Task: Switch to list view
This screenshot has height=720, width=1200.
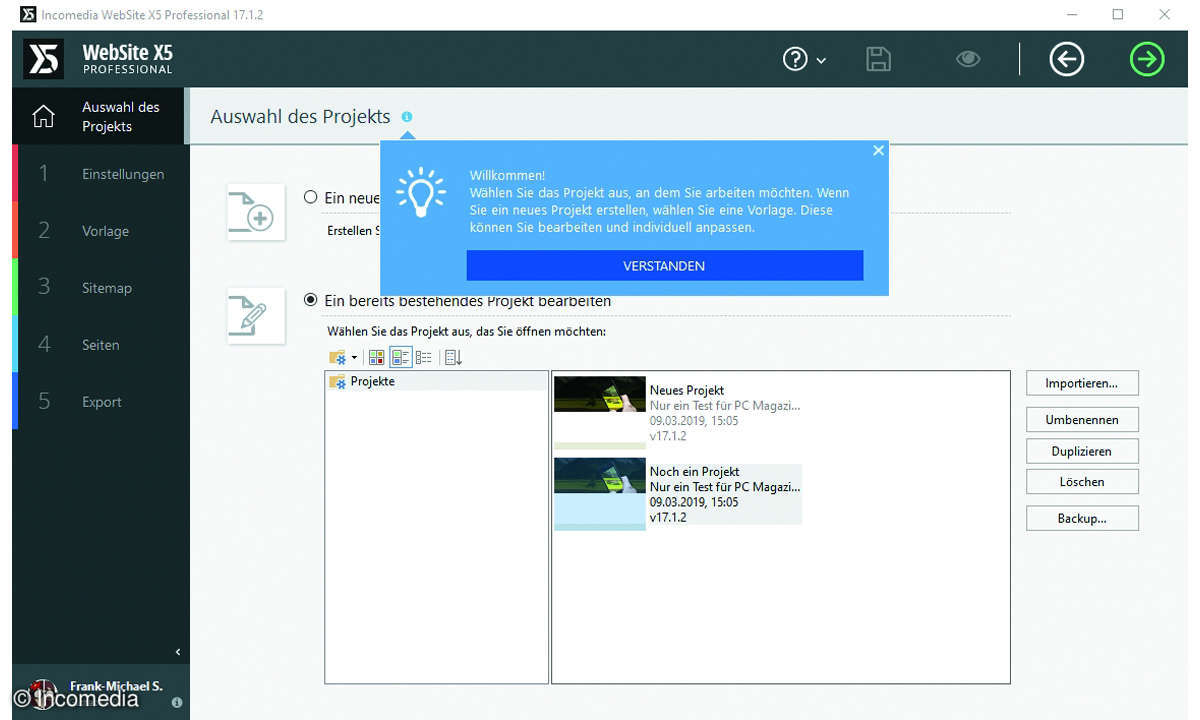Action: click(423, 357)
